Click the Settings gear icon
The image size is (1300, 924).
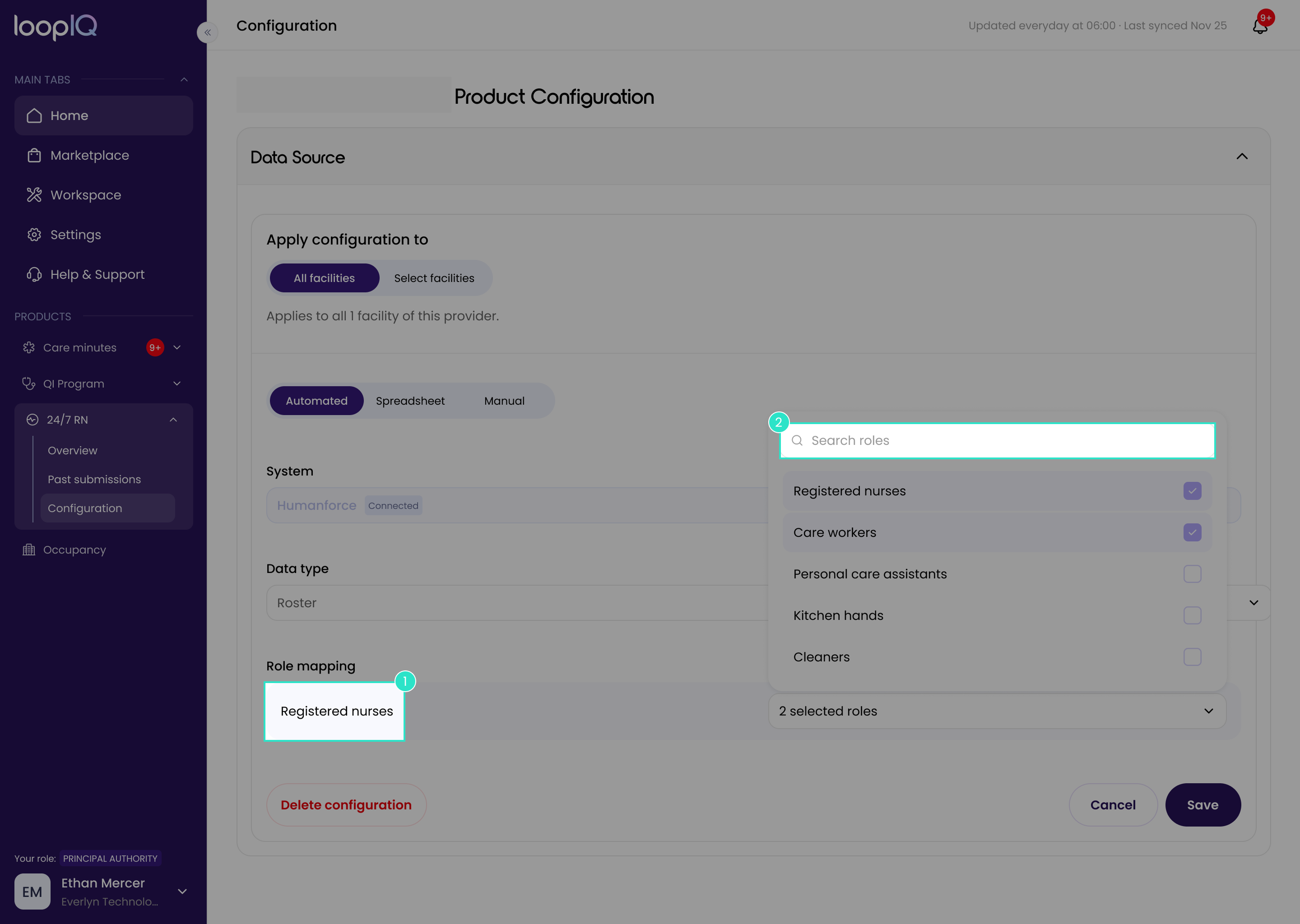(34, 235)
